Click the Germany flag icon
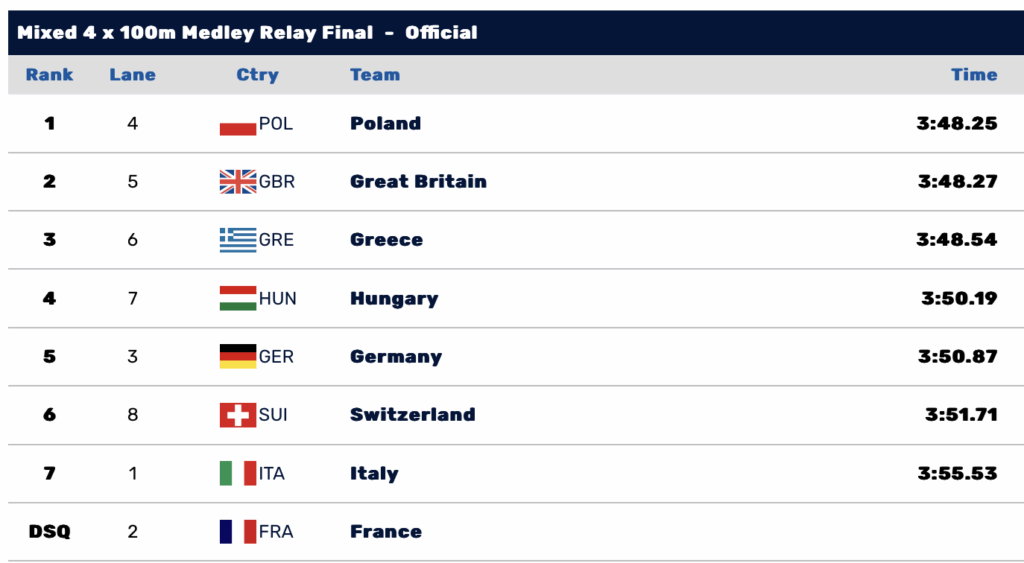The width and height of the screenshot is (1024, 563). (238, 357)
